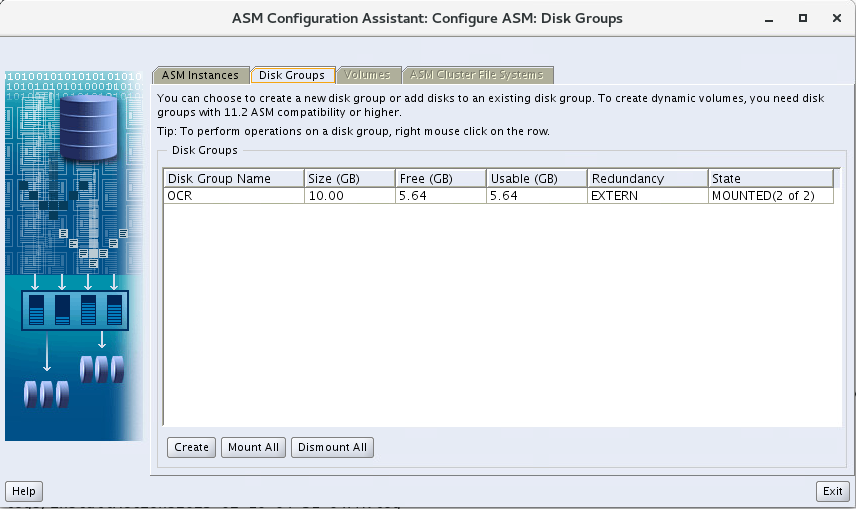Screen dimensions: 856x509
Task: Click Dismount All button
Action: tap(332, 447)
